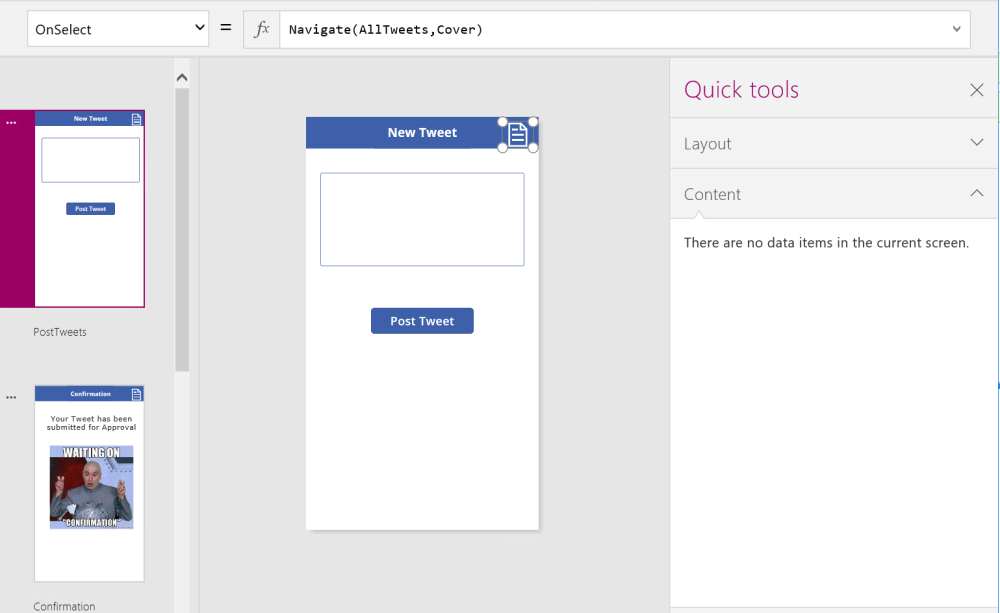Screen dimensions: 1000x613
Task: Click the PostTweets screen name label
Action: [60, 332]
